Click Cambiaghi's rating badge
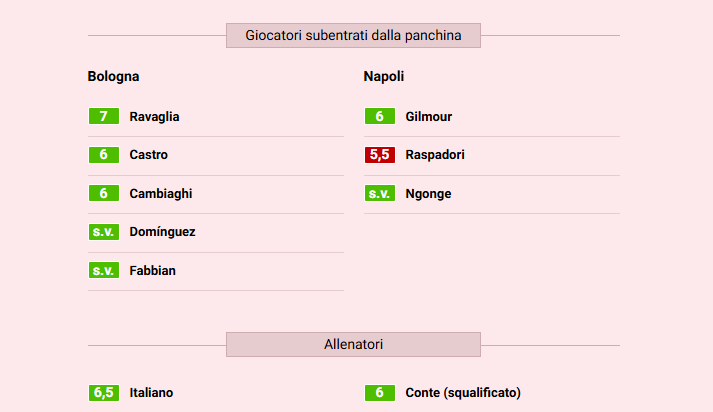Image resolution: width=713 pixels, height=412 pixels. pos(103,194)
